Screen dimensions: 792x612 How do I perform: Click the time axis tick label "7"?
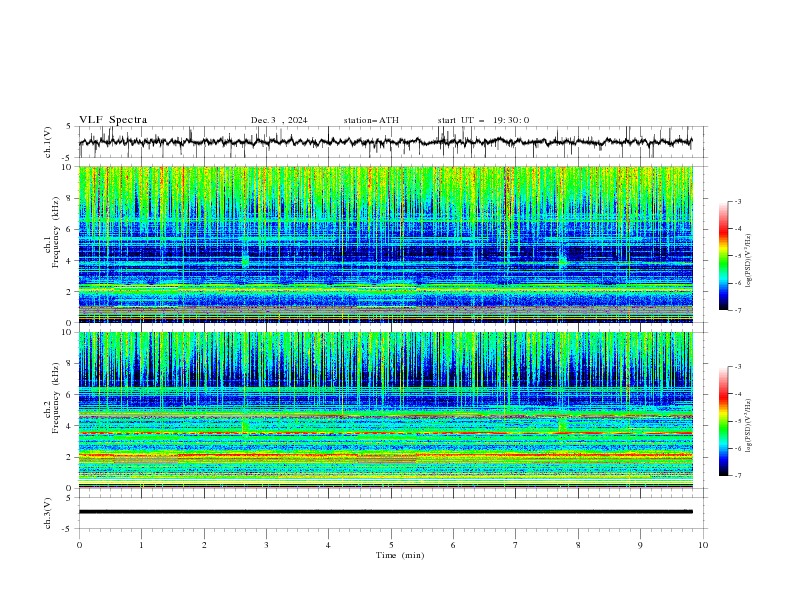[516, 545]
